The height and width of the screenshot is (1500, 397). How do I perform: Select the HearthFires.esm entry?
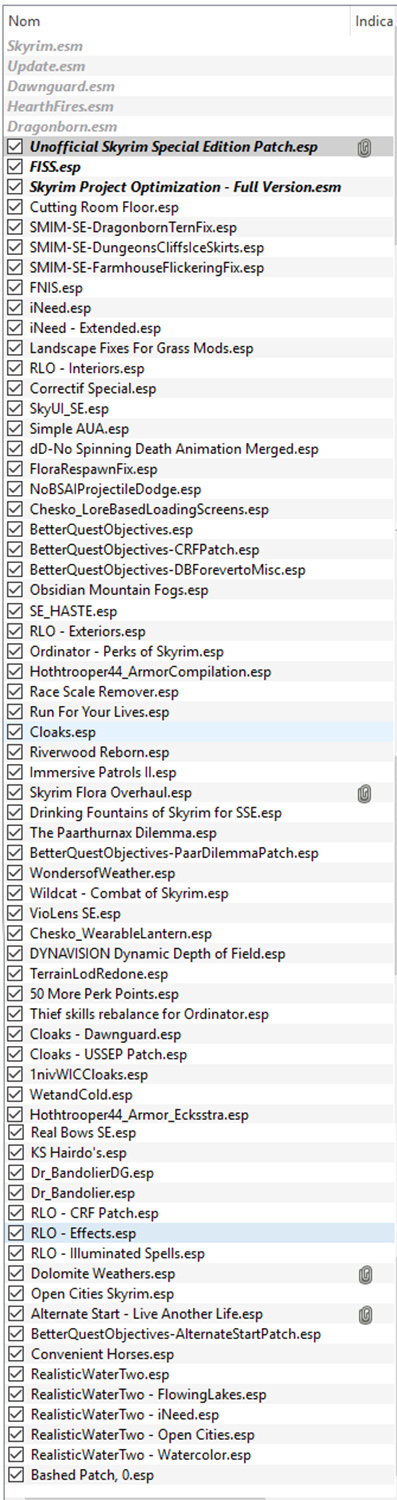pyautogui.click(x=60, y=106)
